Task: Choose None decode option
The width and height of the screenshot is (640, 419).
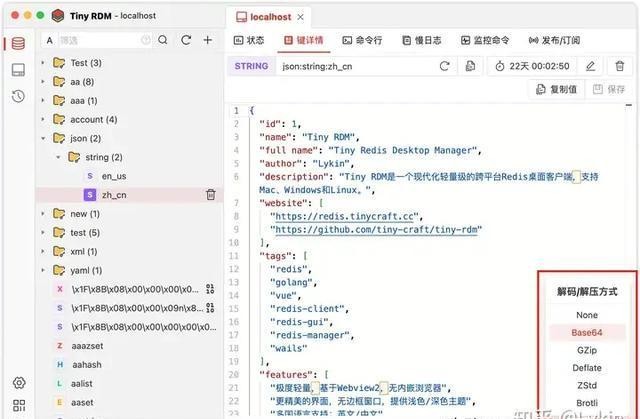Action: click(587, 315)
